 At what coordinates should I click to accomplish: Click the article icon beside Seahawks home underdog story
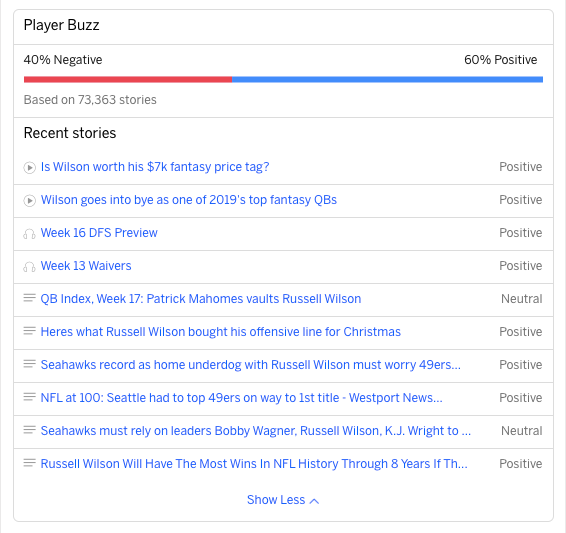point(30,364)
